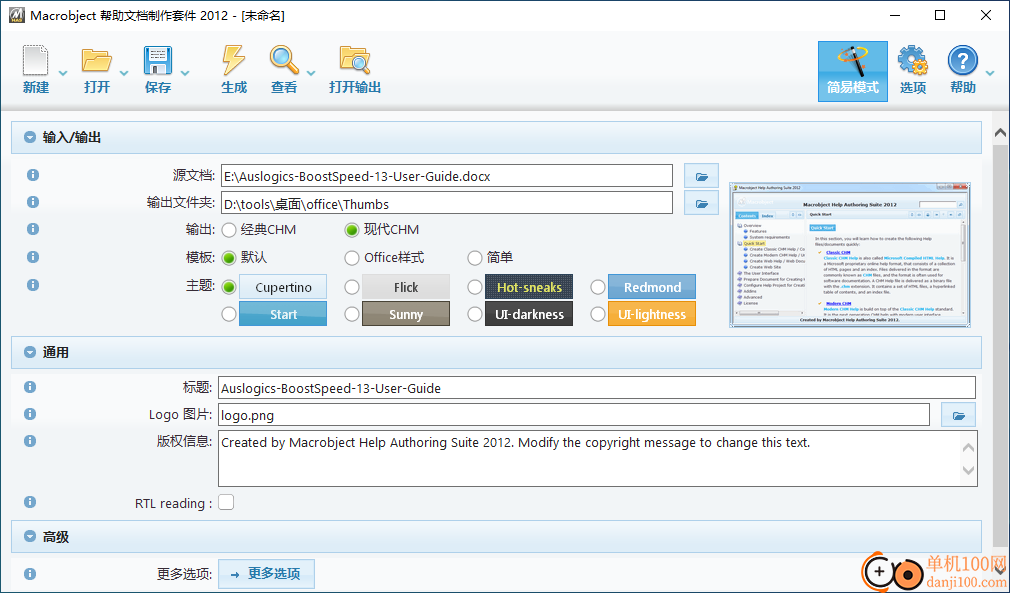The height and width of the screenshot is (593, 1010).
Task: Click the info icon beside 输出文件夹
Action: tap(32, 202)
